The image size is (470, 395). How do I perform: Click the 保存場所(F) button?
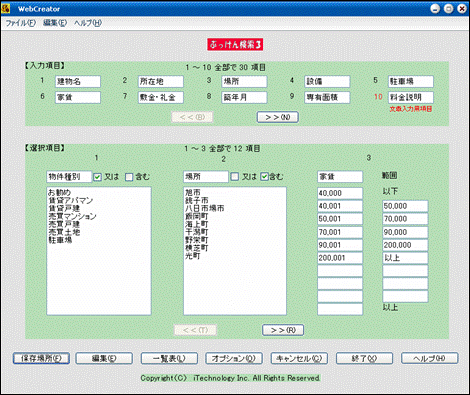coord(41,358)
